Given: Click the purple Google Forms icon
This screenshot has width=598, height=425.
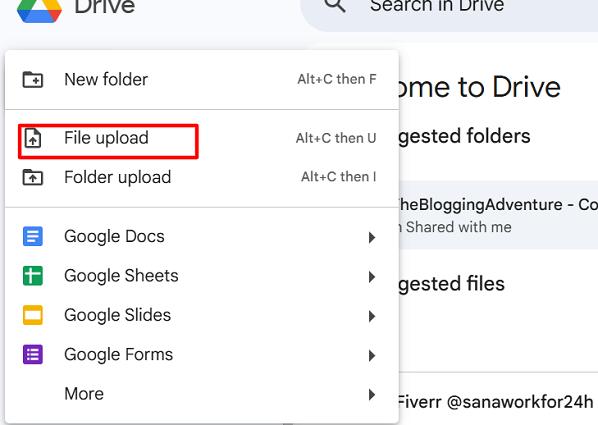Looking at the screenshot, I should (x=33, y=354).
